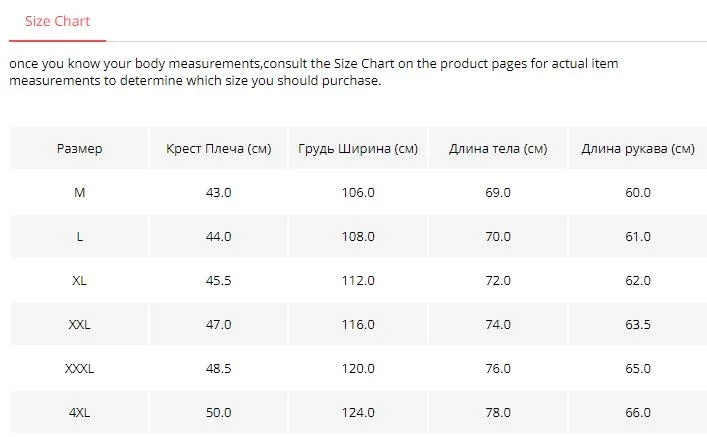This screenshot has height=437, width=707.
Task: Click the 124.0 chest width cell
Action: coord(358,412)
